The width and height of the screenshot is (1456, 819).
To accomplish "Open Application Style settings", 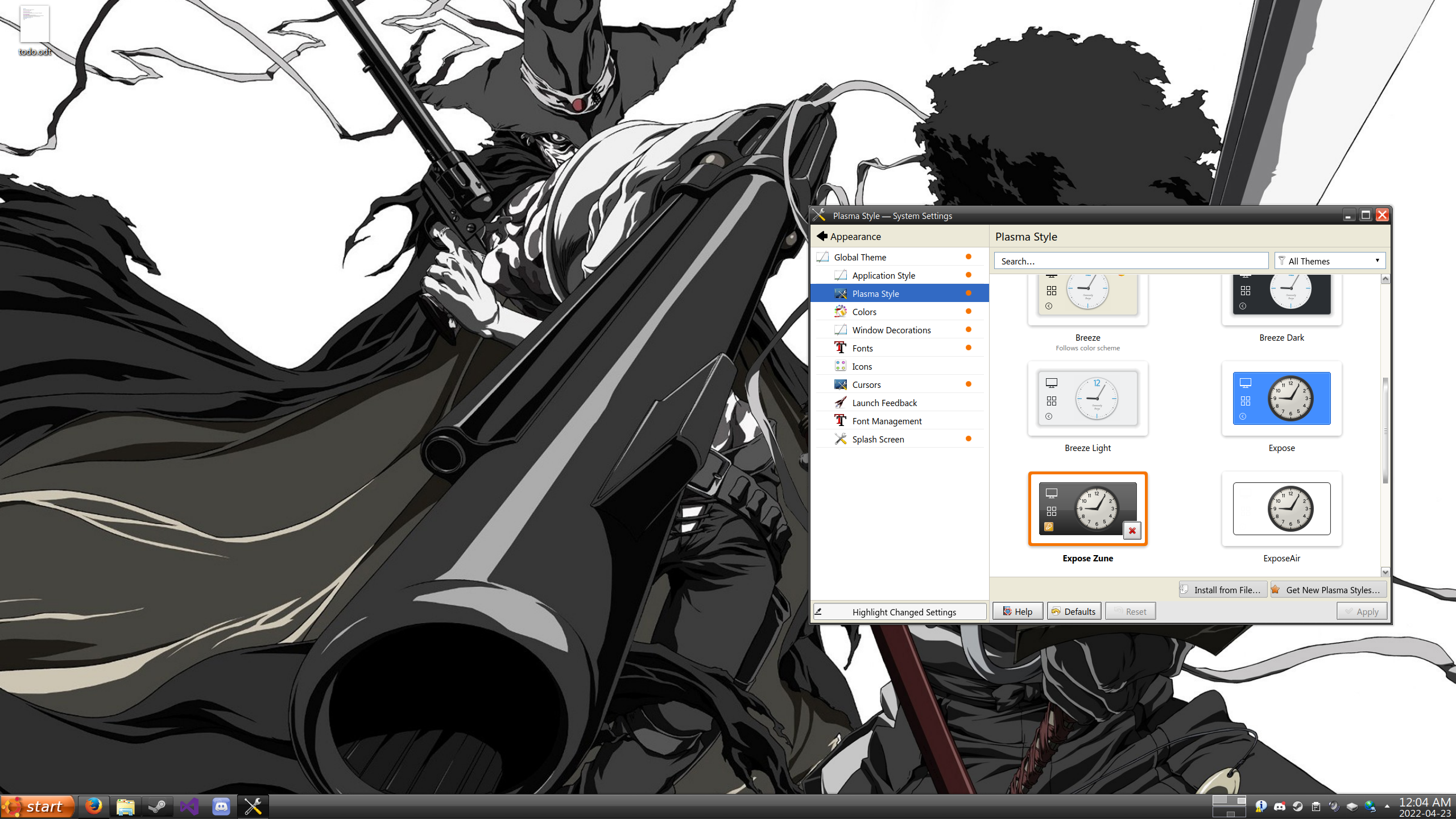I will 900,275.
